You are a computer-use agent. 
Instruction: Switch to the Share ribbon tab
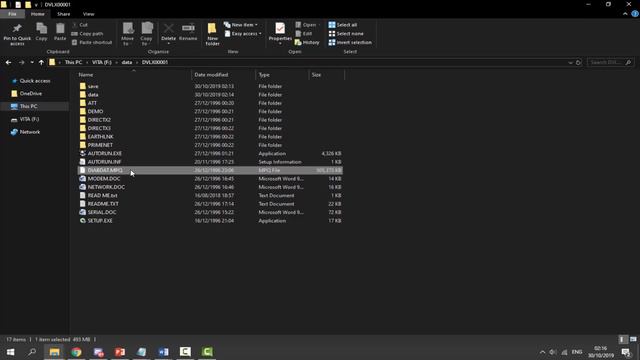pos(64,14)
